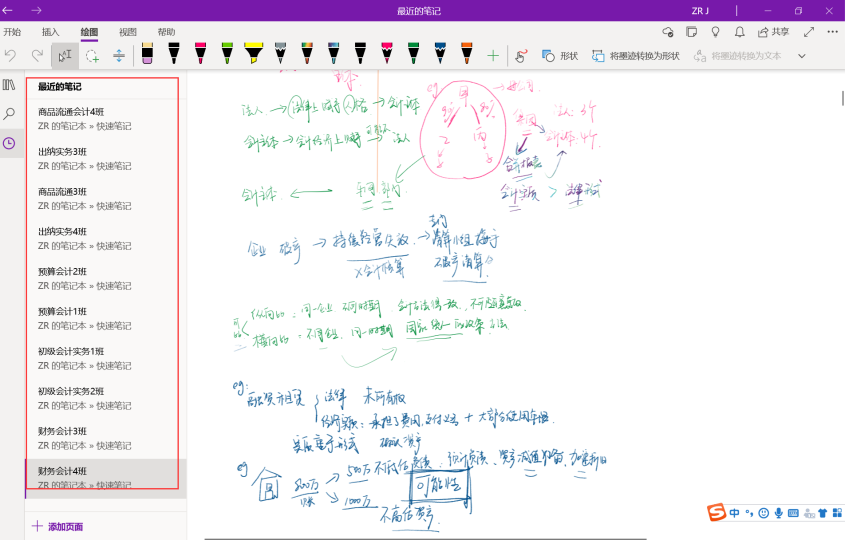Toggle the object select or type text tool
This screenshot has width=845, height=540.
(65, 56)
